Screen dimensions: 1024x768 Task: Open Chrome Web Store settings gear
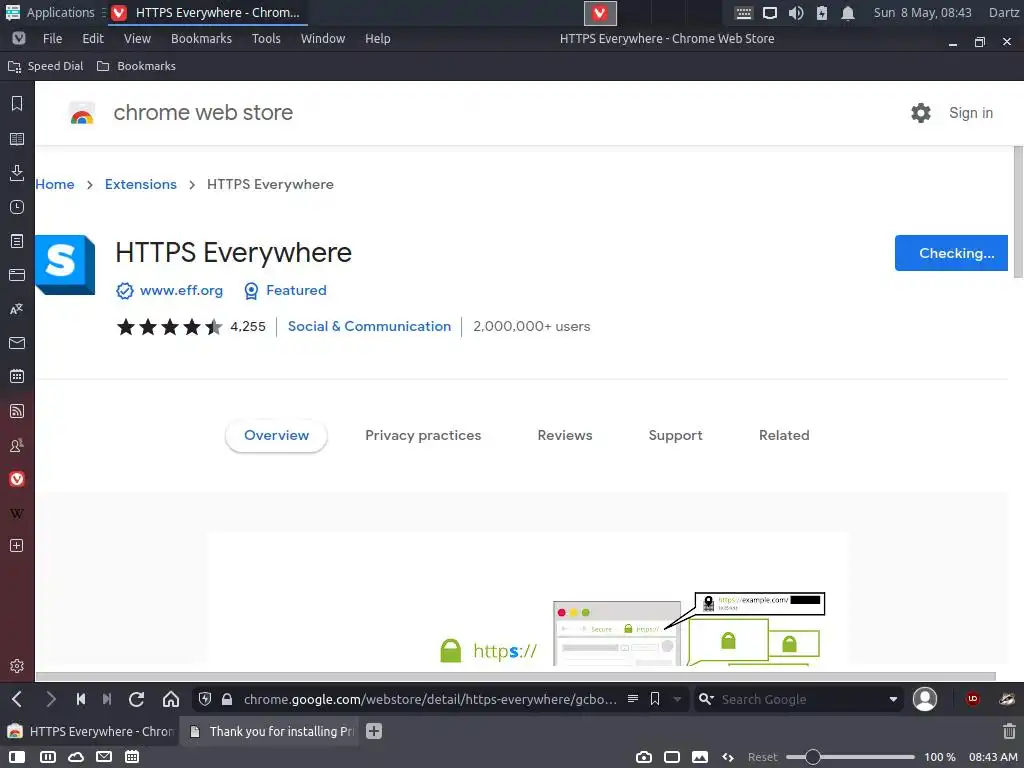tap(921, 113)
